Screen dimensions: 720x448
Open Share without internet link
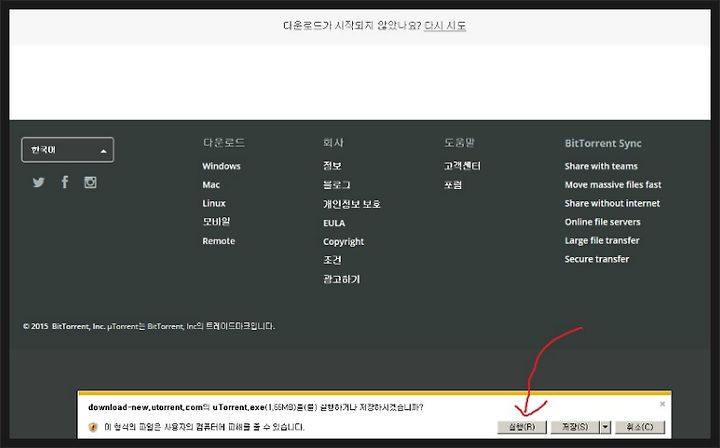[612, 203]
